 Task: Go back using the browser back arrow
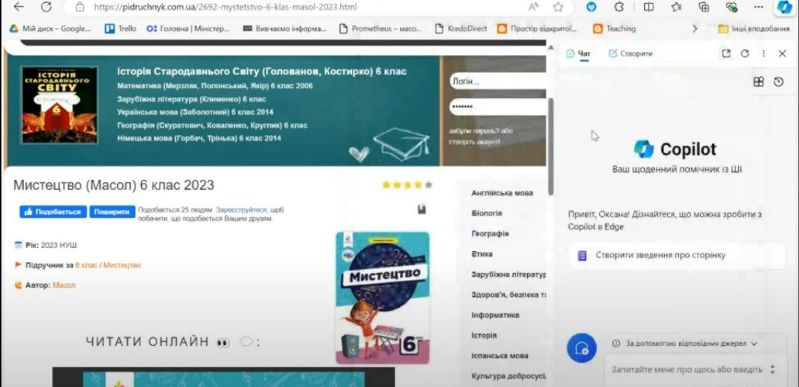pyautogui.click(x=18, y=7)
